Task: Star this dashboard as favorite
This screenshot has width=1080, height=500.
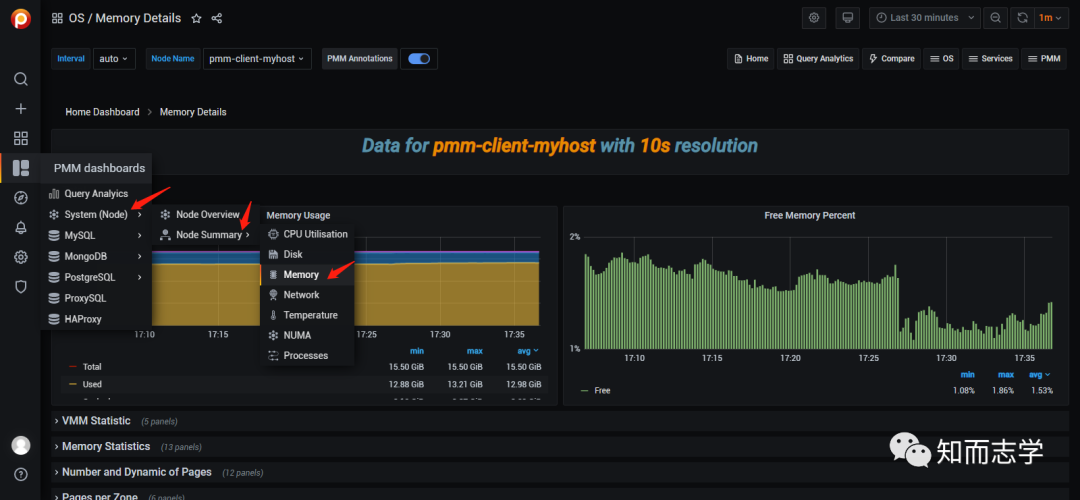Action: [x=196, y=18]
